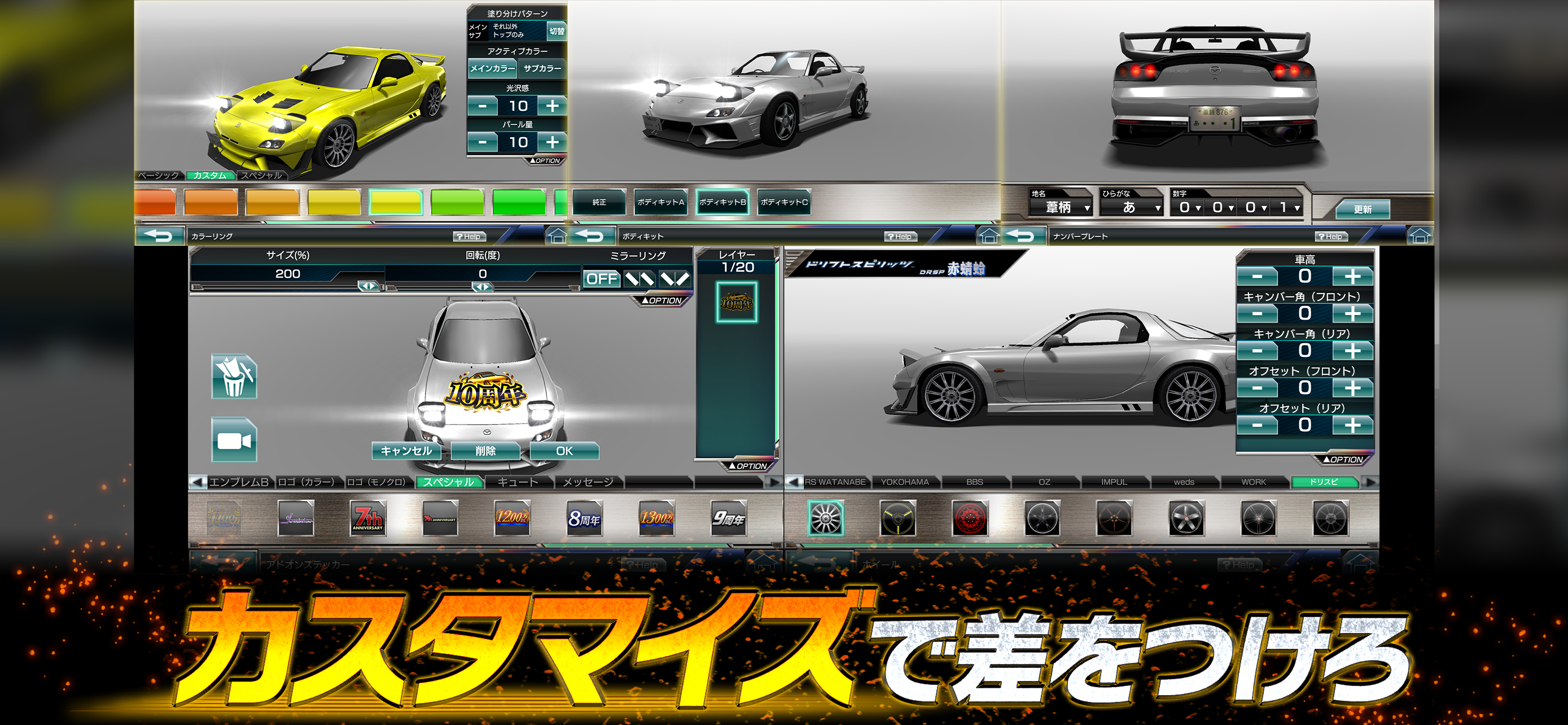The height and width of the screenshot is (725, 1568).
Task: Decrease パール量 with minus button
Action: point(483,142)
